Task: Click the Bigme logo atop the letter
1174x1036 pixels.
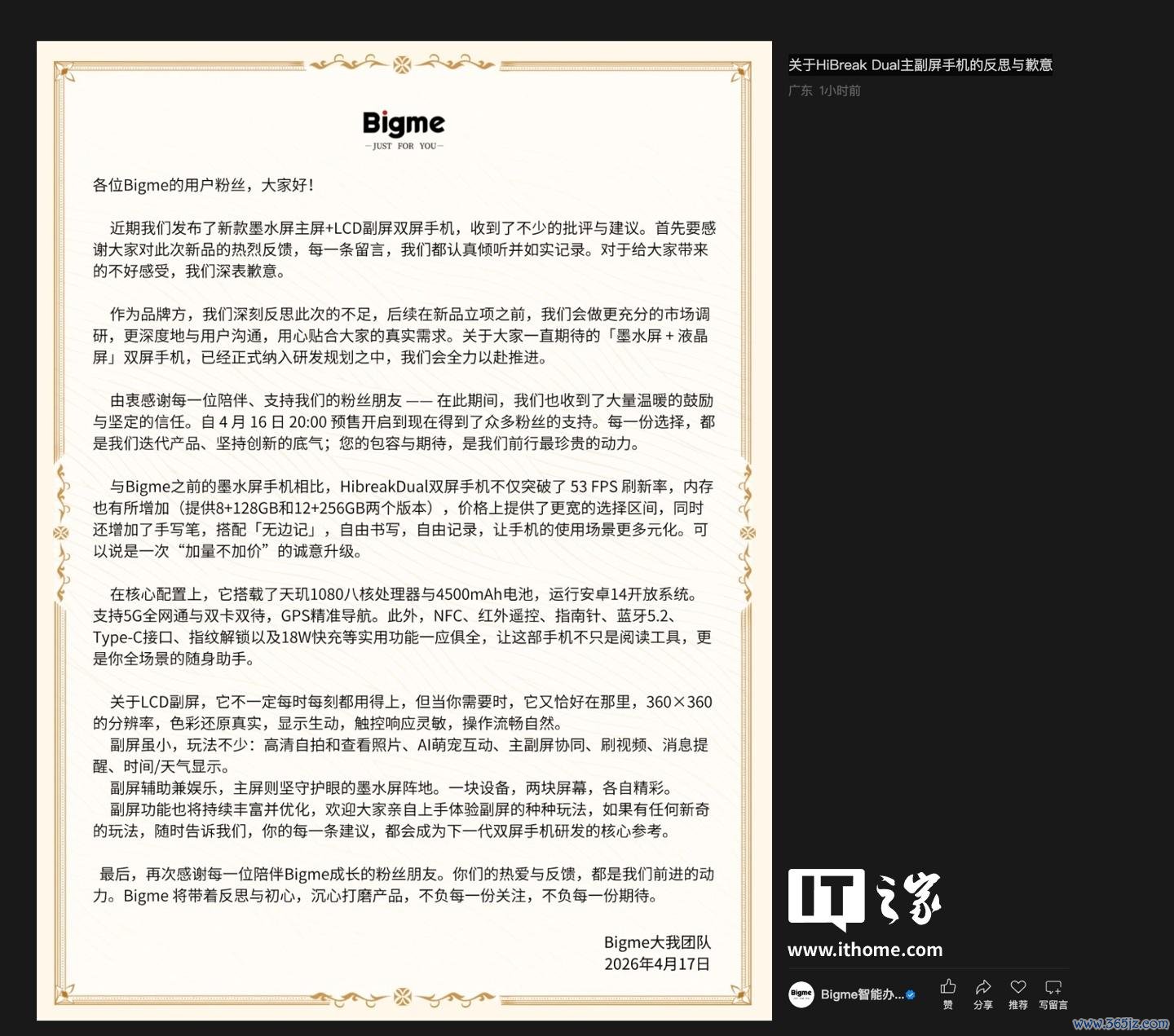Action: pos(404,124)
